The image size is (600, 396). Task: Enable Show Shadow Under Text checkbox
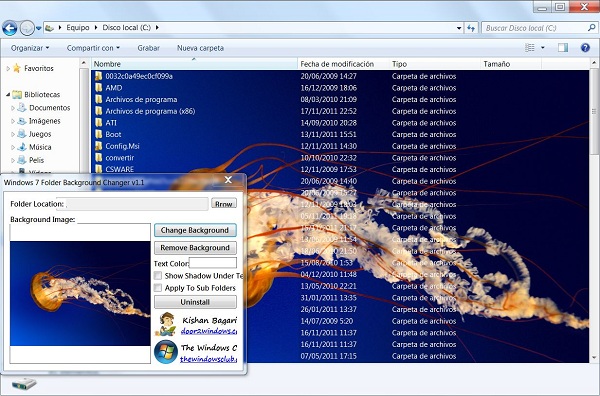158,275
